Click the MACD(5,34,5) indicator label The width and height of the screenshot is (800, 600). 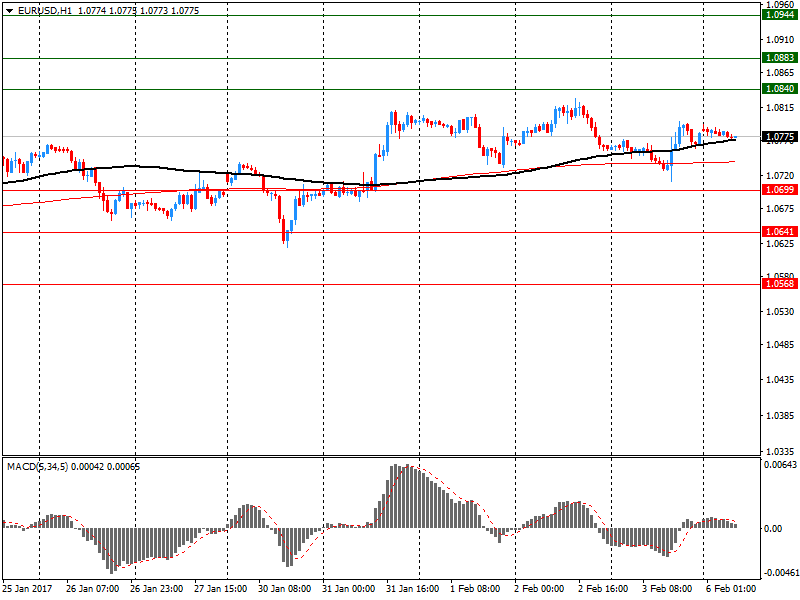coord(38,466)
